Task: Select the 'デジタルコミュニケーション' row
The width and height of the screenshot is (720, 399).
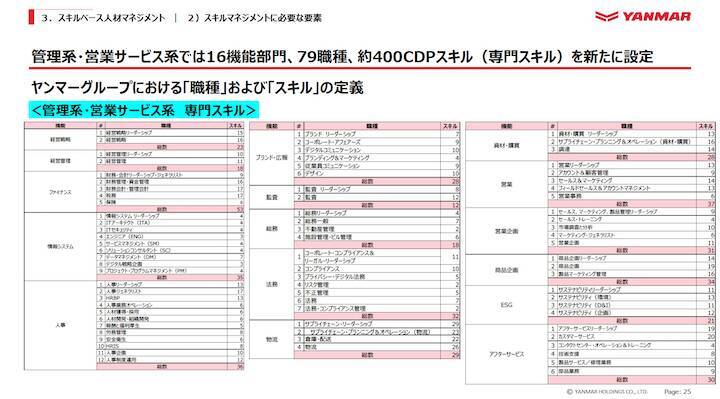Action: 377,150
